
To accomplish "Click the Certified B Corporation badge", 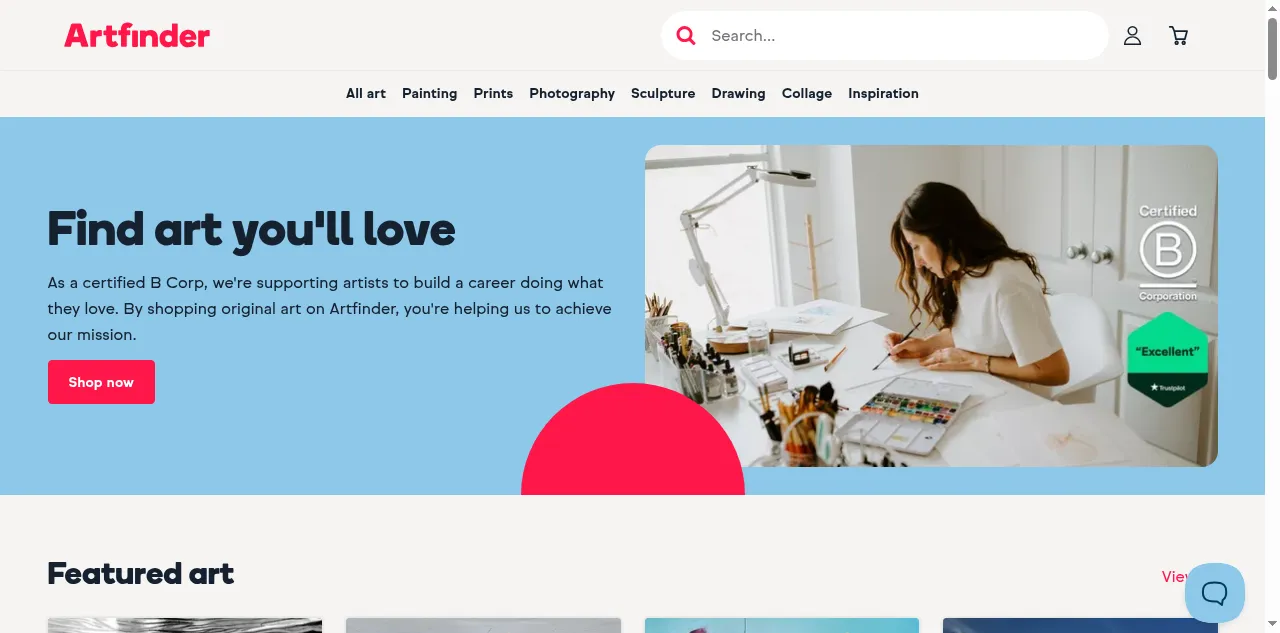I will coord(1168,253).
